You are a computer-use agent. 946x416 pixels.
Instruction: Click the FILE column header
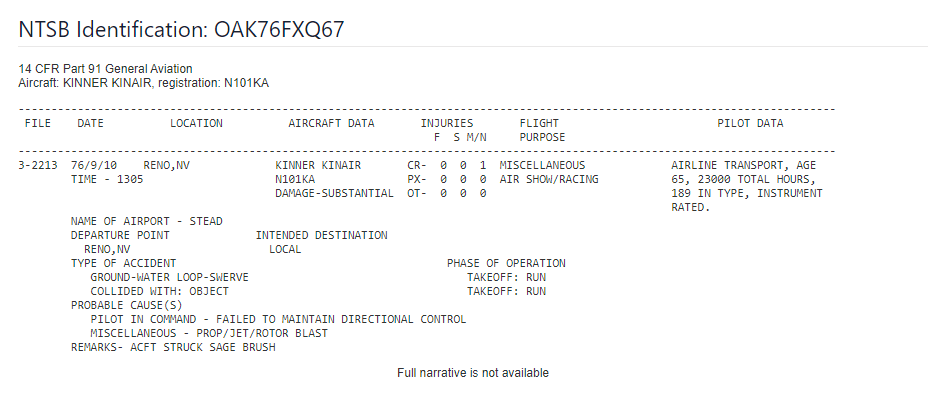coord(38,123)
